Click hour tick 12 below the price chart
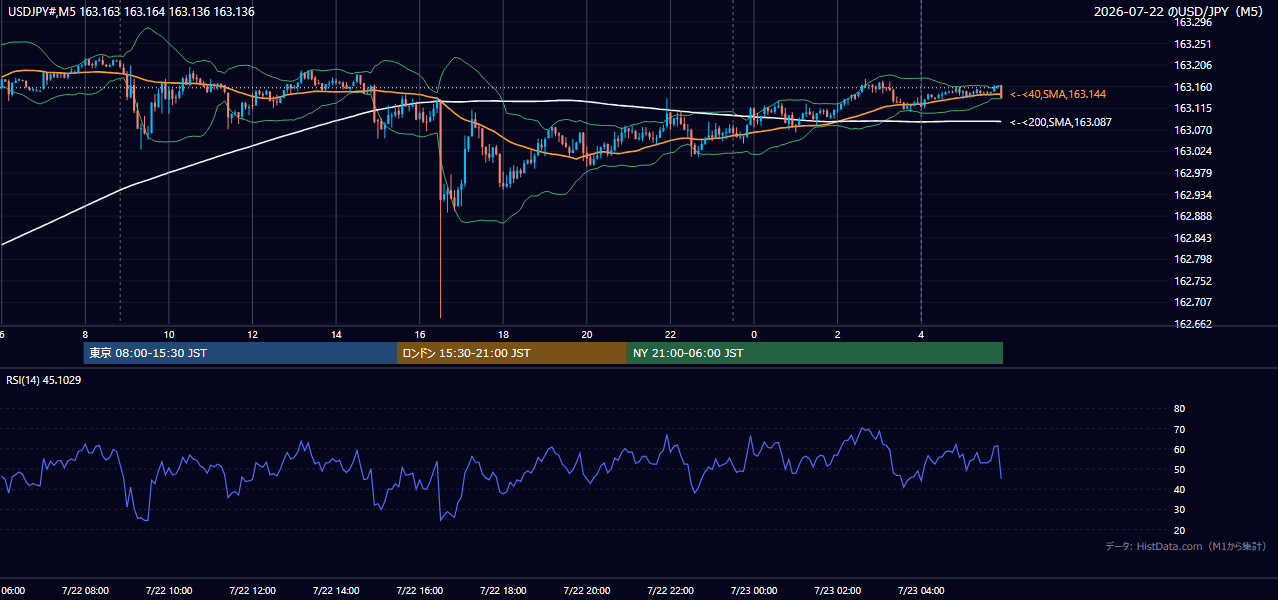The height and width of the screenshot is (600, 1278). point(252,335)
